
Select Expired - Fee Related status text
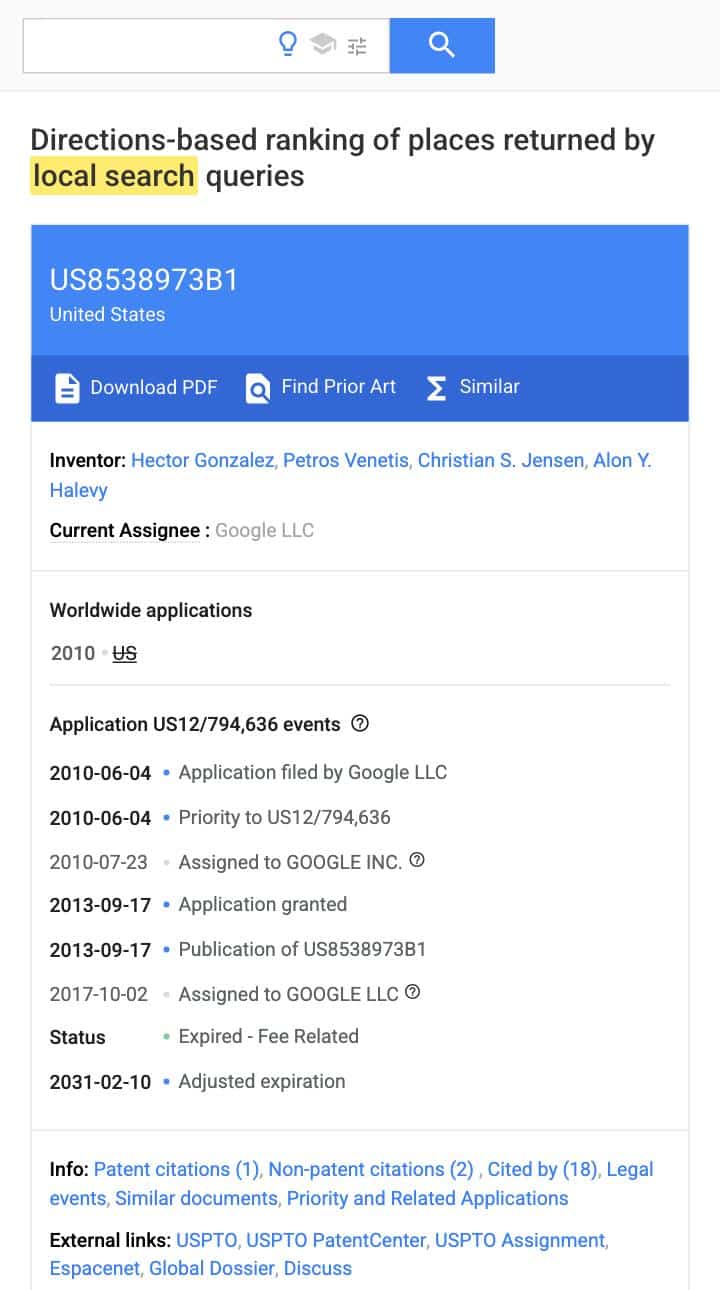(x=268, y=1037)
